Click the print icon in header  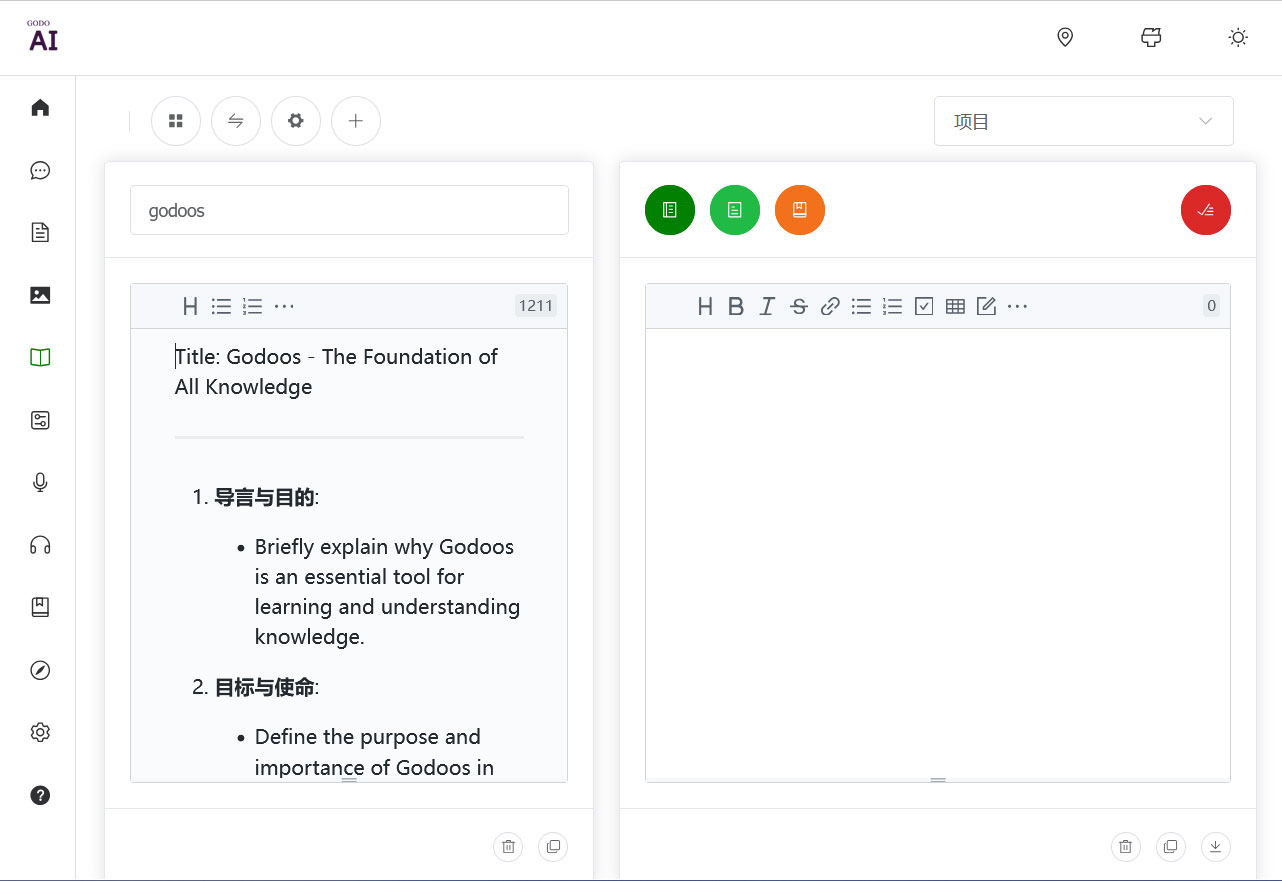click(x=1151, y=37)
